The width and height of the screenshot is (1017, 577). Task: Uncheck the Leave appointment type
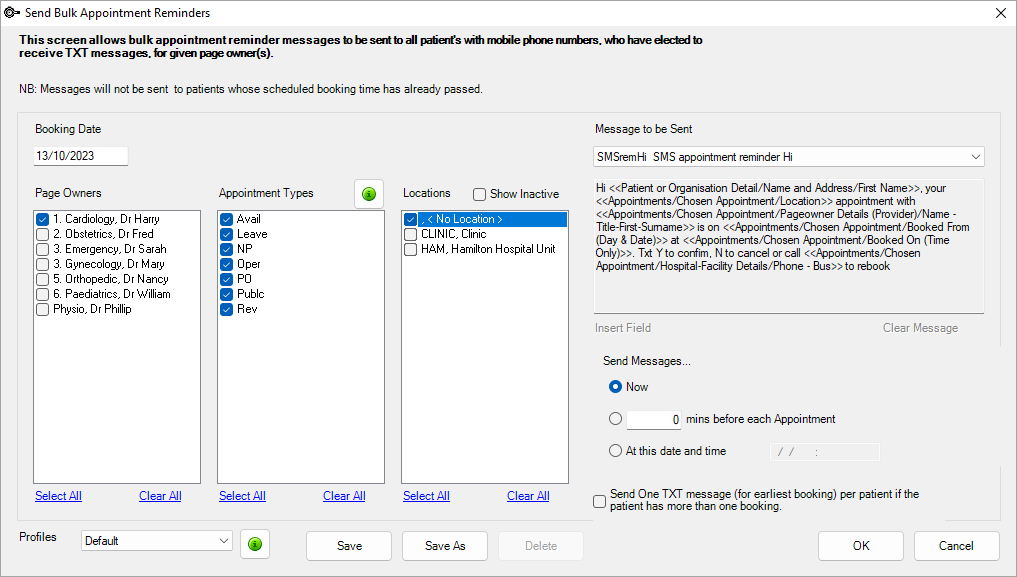pyautogui.click(x=226, y=234)
